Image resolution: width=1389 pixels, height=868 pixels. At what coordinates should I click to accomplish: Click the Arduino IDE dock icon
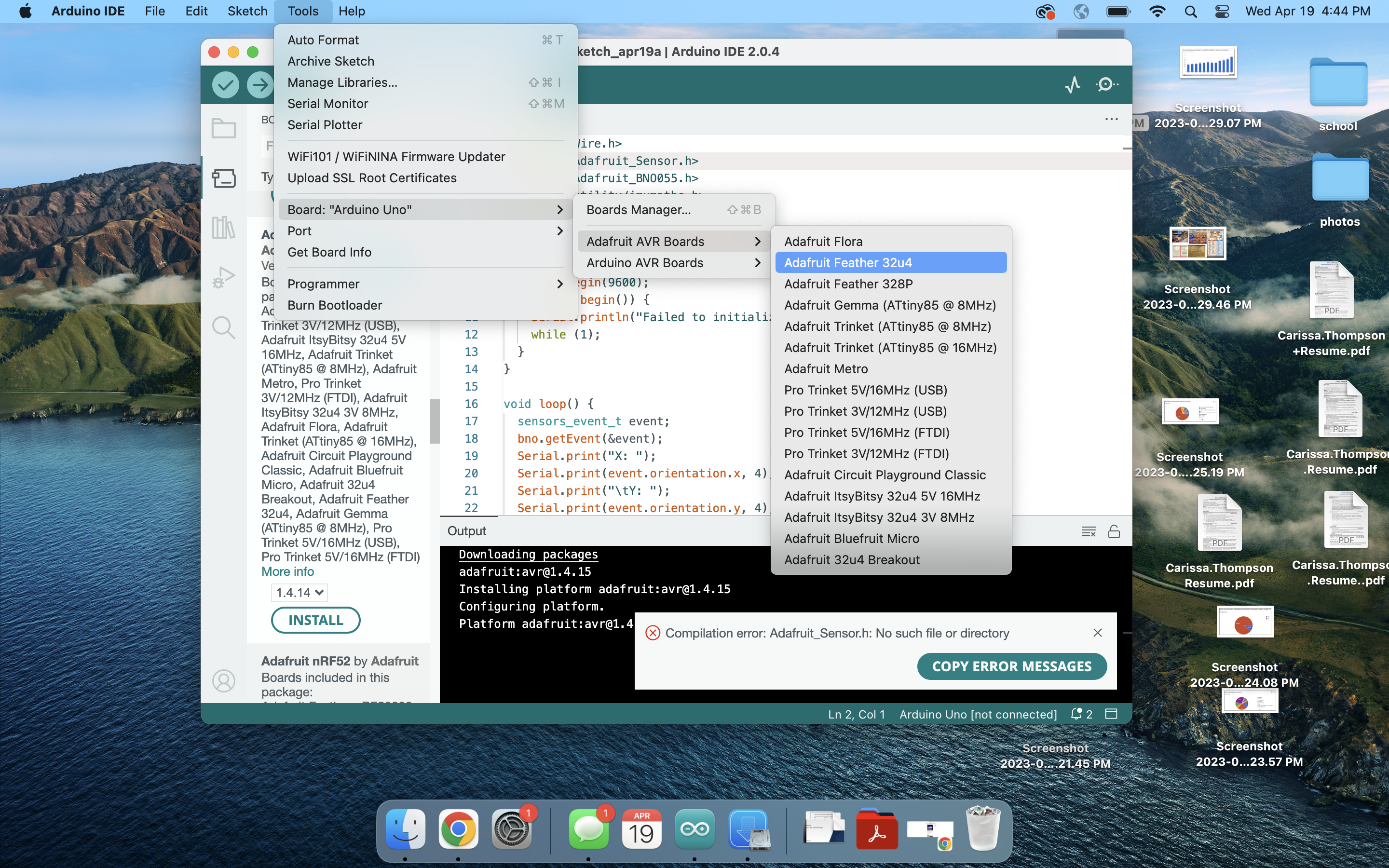tap(694, 830)
